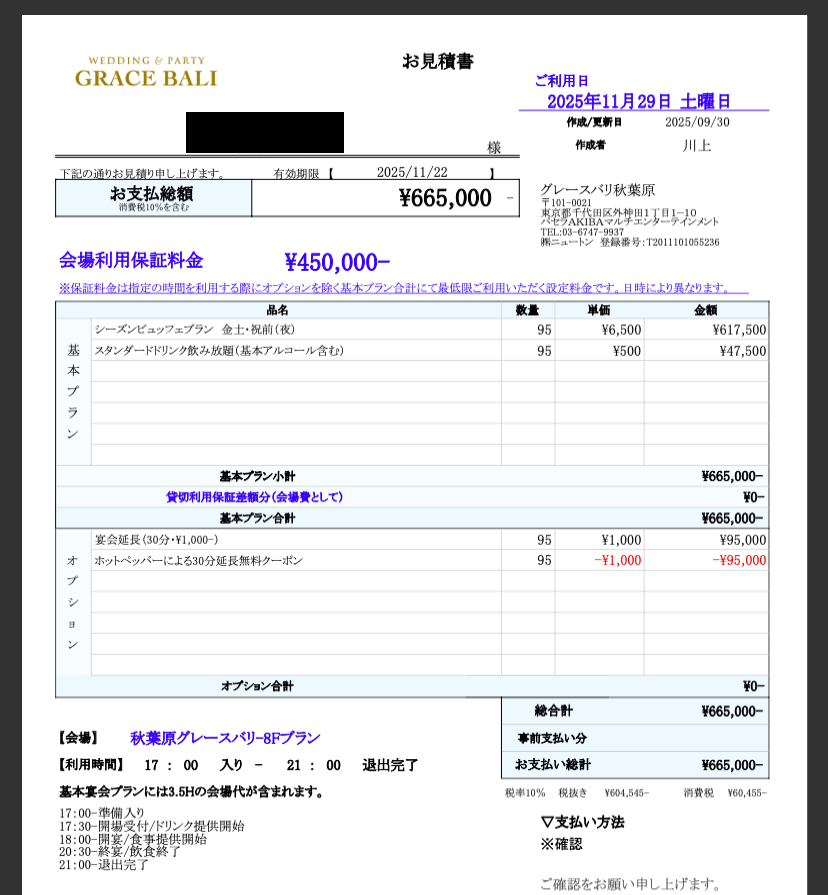Click the underlined blue 保証料金 note line
Image resolution: width=828 pixels, height=895 pixels.
tap(400, 288)
